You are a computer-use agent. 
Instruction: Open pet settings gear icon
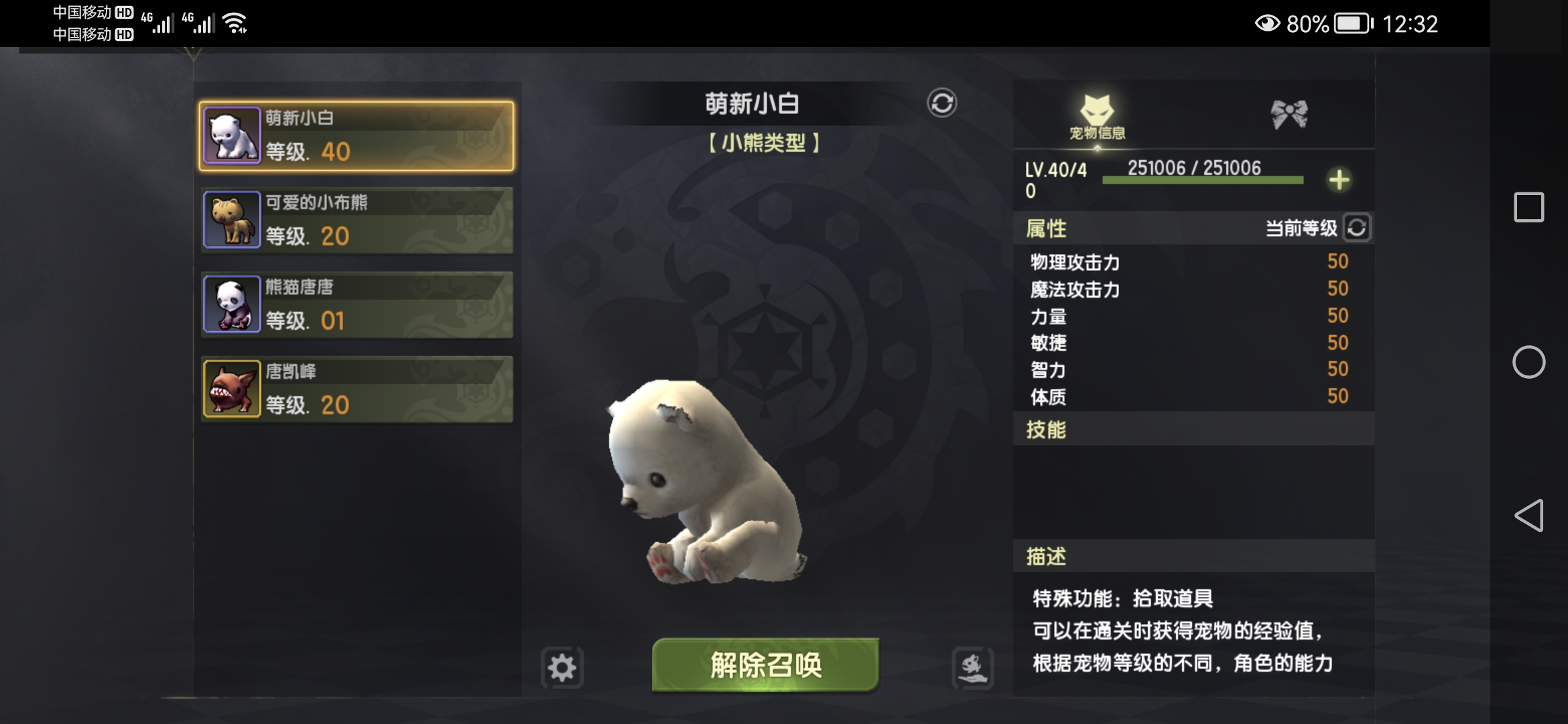562,668
